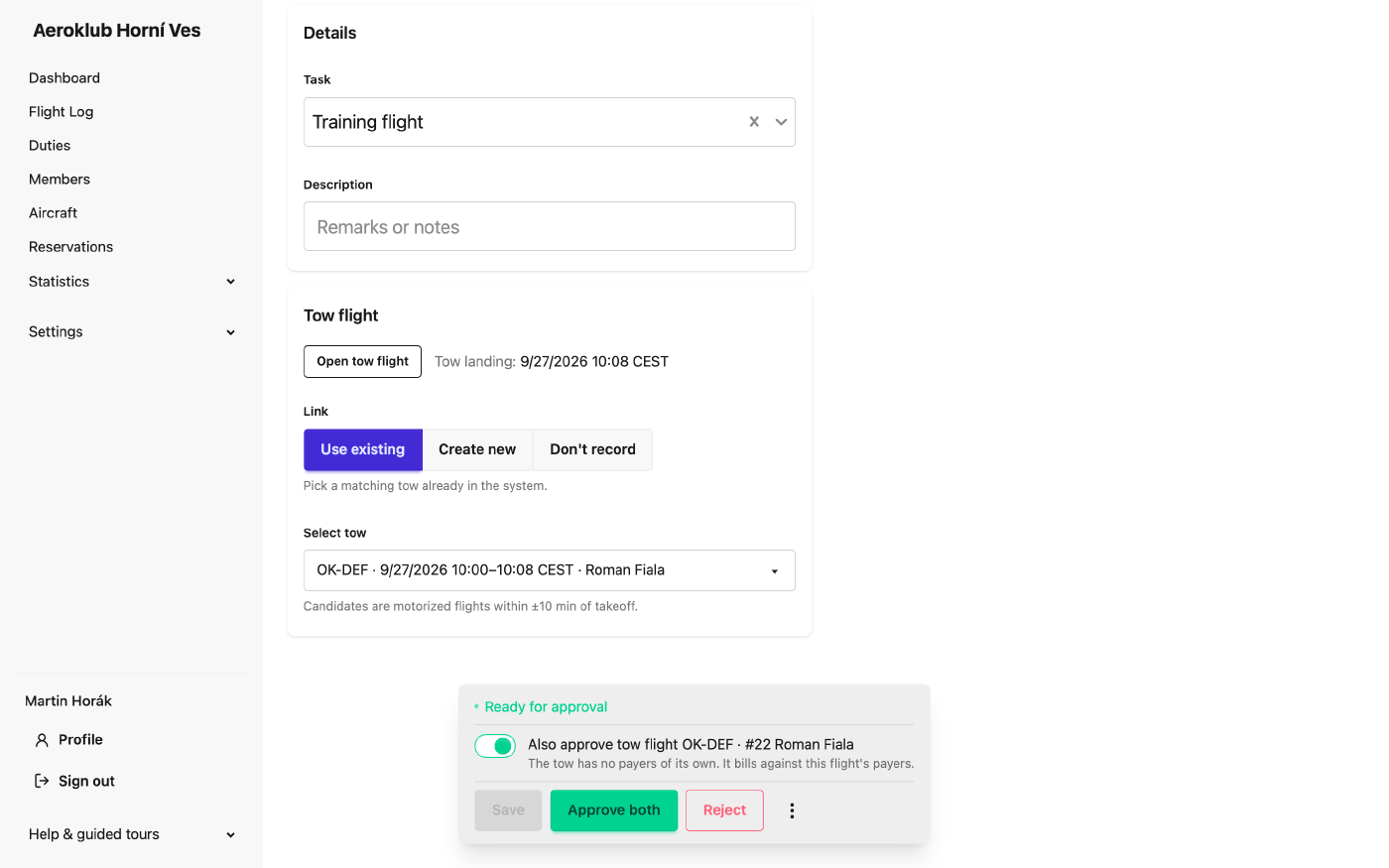This screenshot has height=868, width=1389.
Task: Click the 'Candidates are motorized flights' hint text
Action: click(x=470, y=606)
